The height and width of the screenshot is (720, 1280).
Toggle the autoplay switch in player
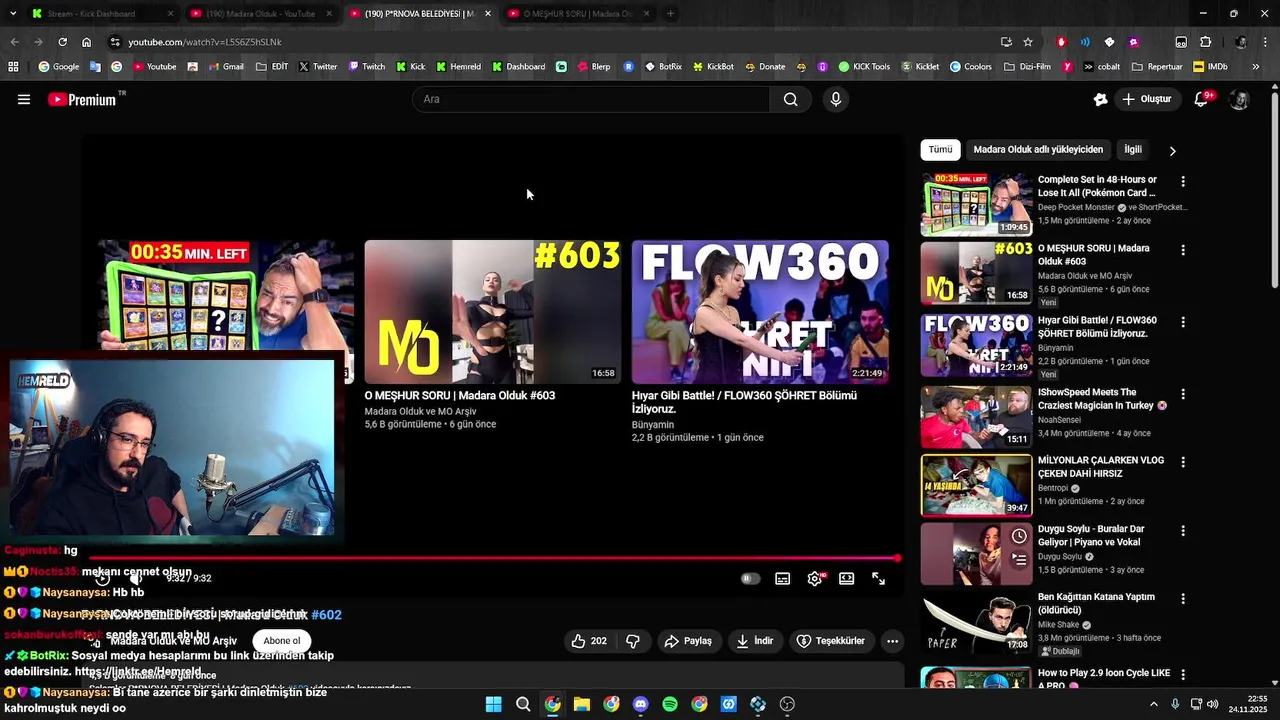tap(750, 578)
